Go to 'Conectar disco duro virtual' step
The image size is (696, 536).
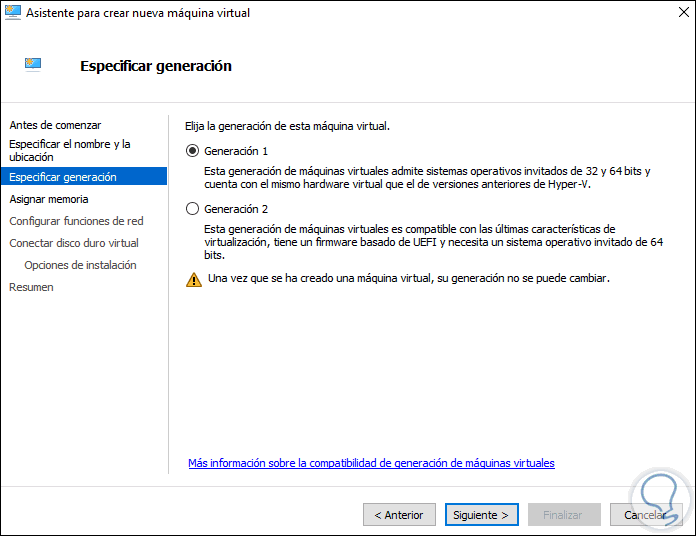point(74,243)
